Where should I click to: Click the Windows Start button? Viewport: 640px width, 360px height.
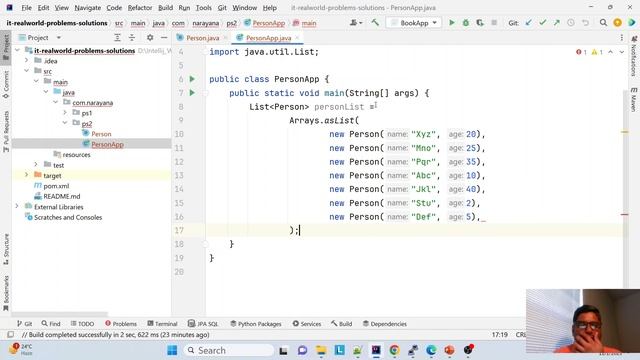pos(172,350)
